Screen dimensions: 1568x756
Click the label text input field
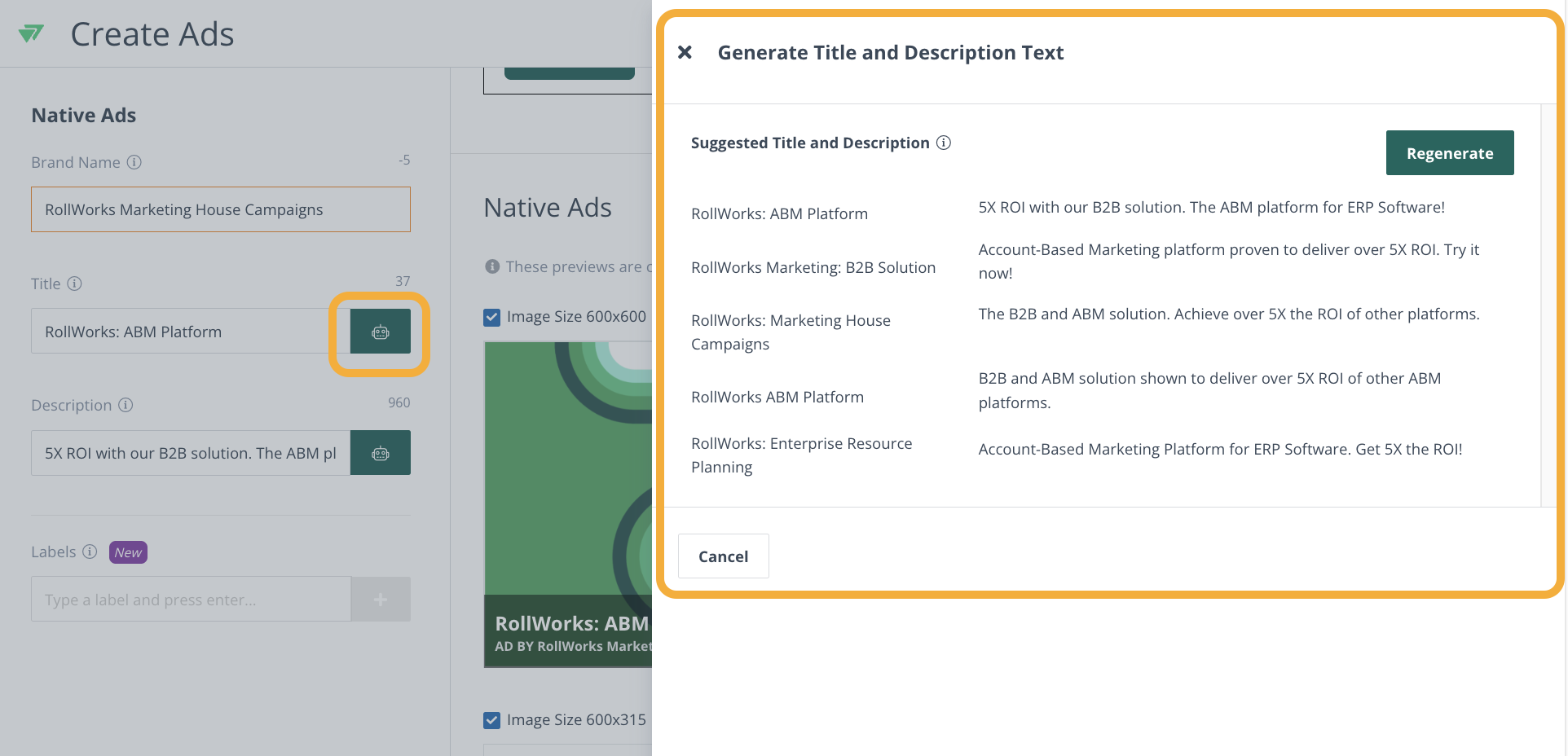(x=191, y=600)
